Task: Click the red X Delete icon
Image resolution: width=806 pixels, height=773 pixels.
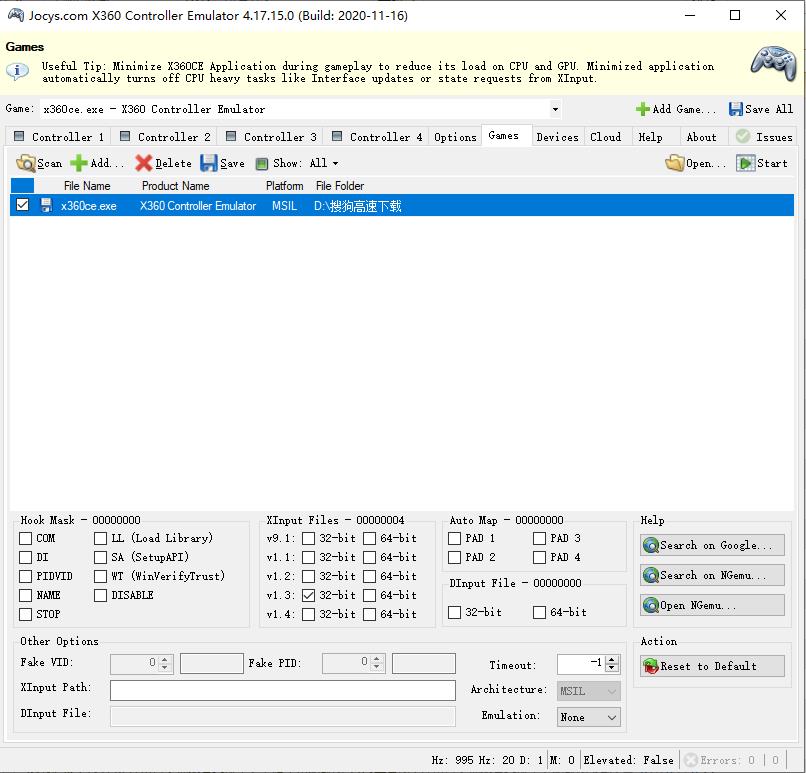Action: click(x=143, y=163)
